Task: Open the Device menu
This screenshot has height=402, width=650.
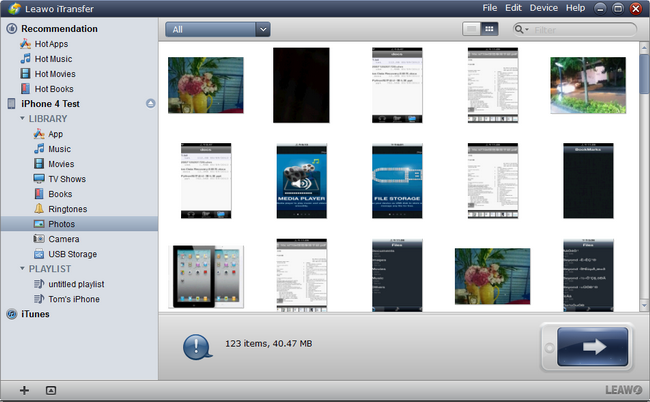Action: tap(543, 8)
